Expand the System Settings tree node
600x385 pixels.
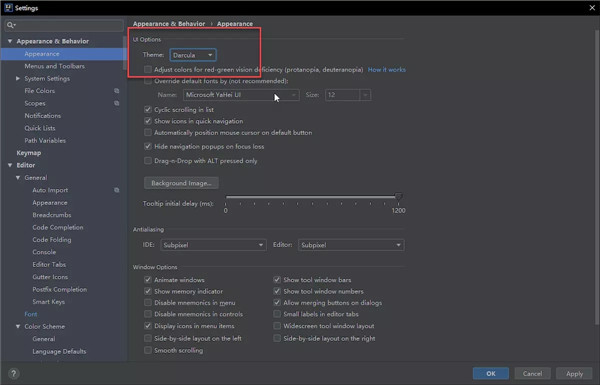point(18,78)
